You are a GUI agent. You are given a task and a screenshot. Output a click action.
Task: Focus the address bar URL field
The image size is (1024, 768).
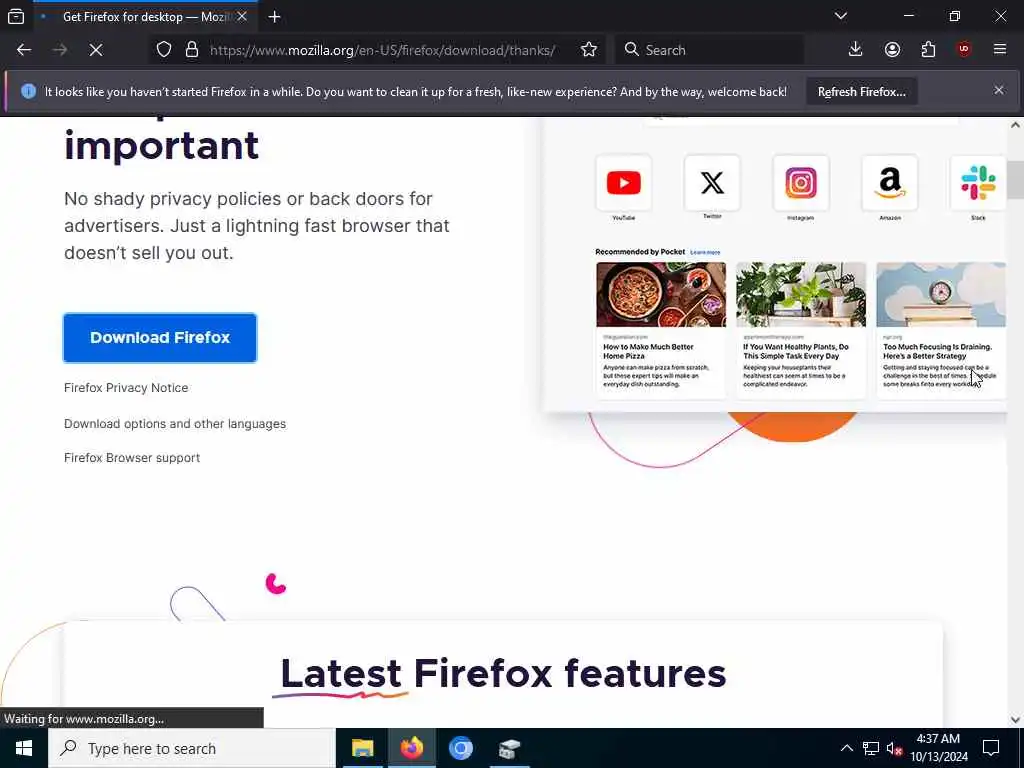[x=382, y=50]
